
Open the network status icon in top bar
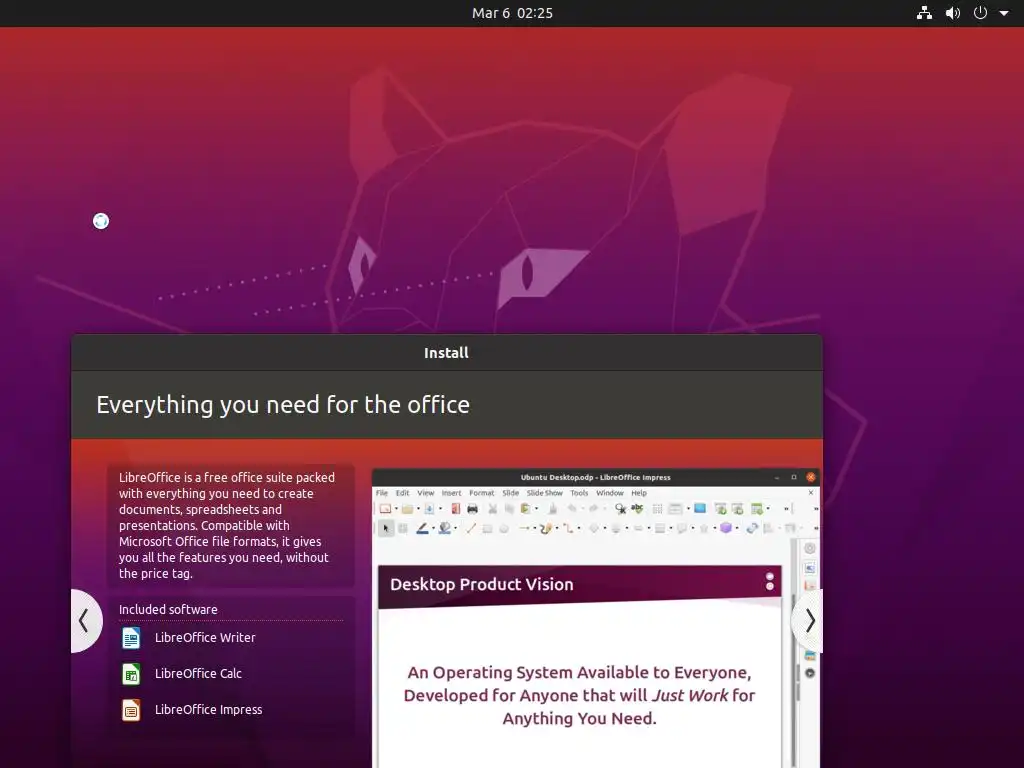pos(924,13)
